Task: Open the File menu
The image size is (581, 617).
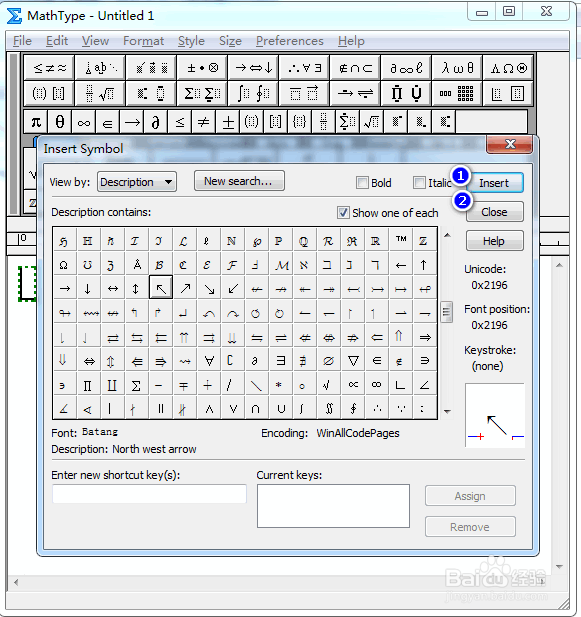Action: 22,41
